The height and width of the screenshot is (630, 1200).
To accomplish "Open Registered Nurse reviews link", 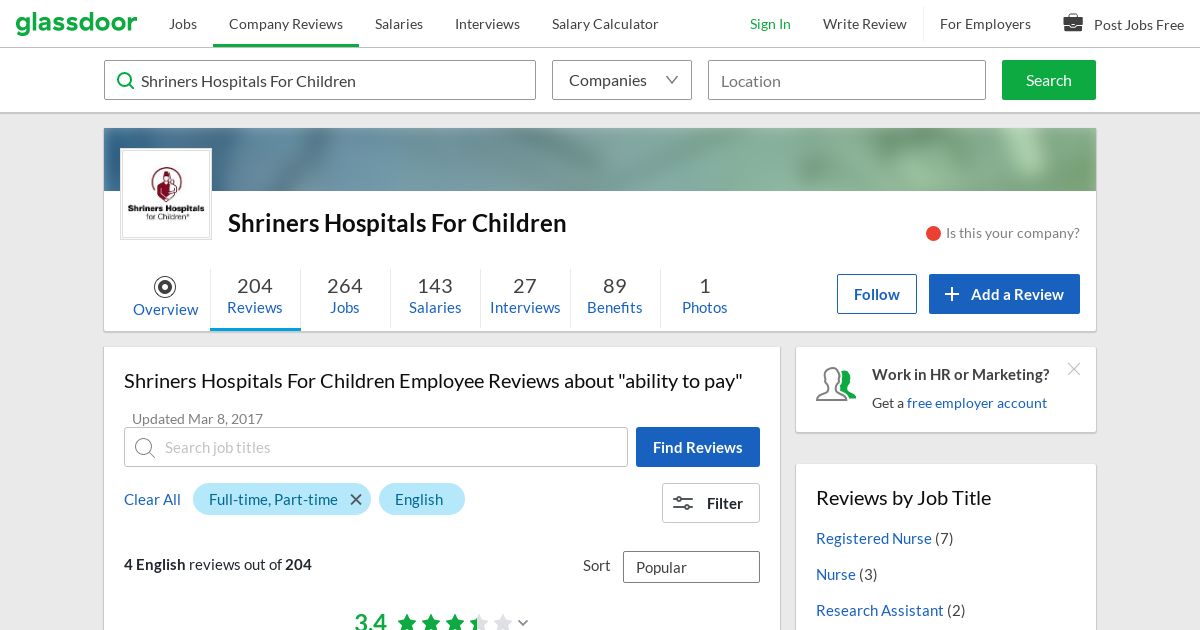I will 874,538.
